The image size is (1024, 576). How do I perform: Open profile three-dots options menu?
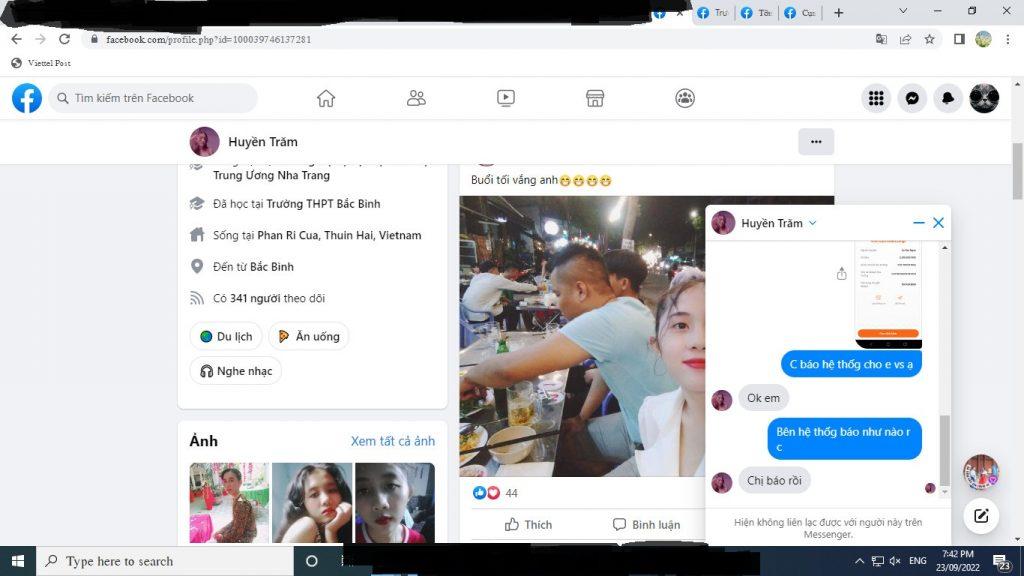pyautogui.click(x=816, y=142)
